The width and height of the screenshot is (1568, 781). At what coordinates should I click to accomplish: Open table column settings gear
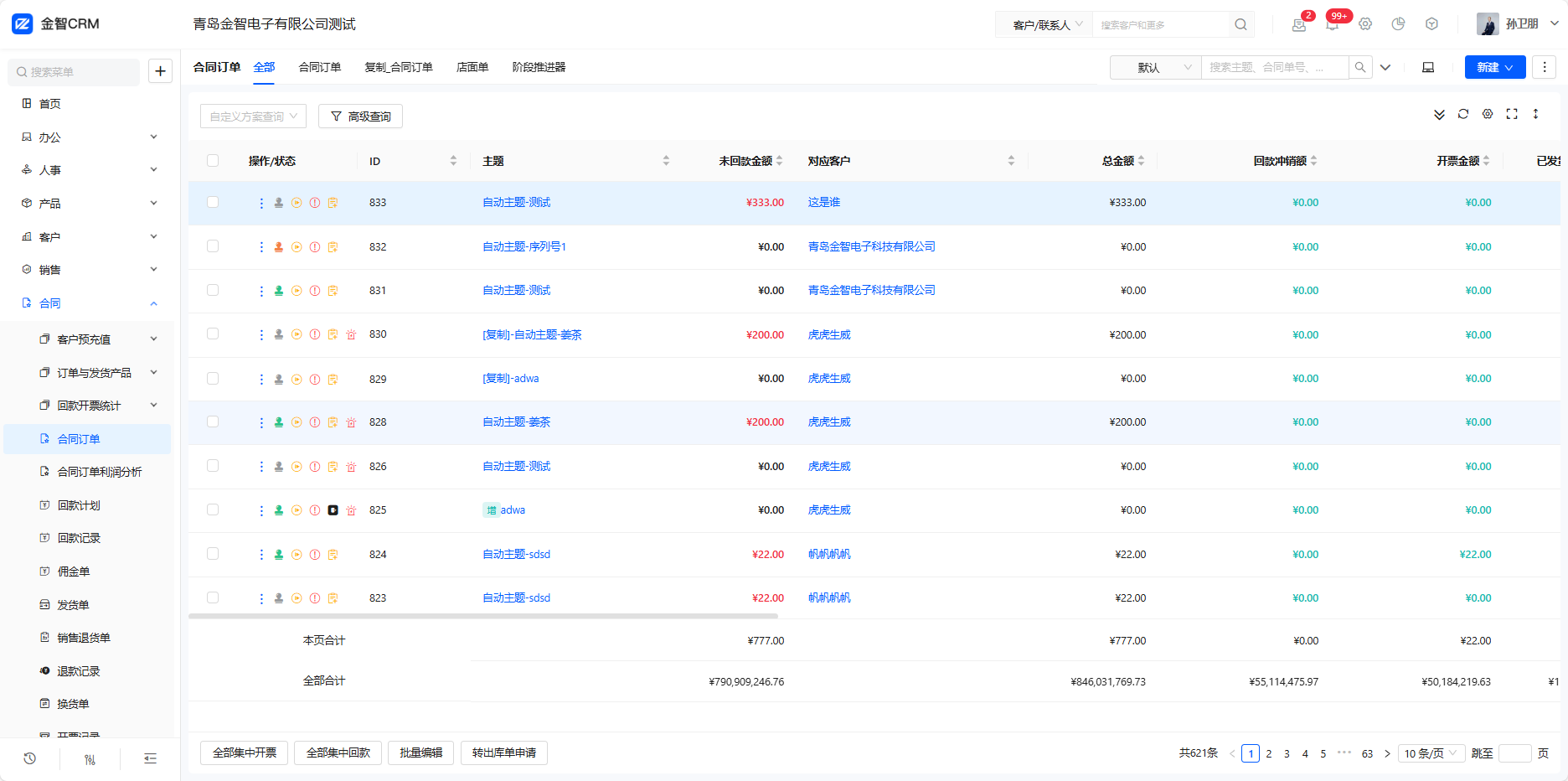pyautogui.click(x=1488, y=114)
